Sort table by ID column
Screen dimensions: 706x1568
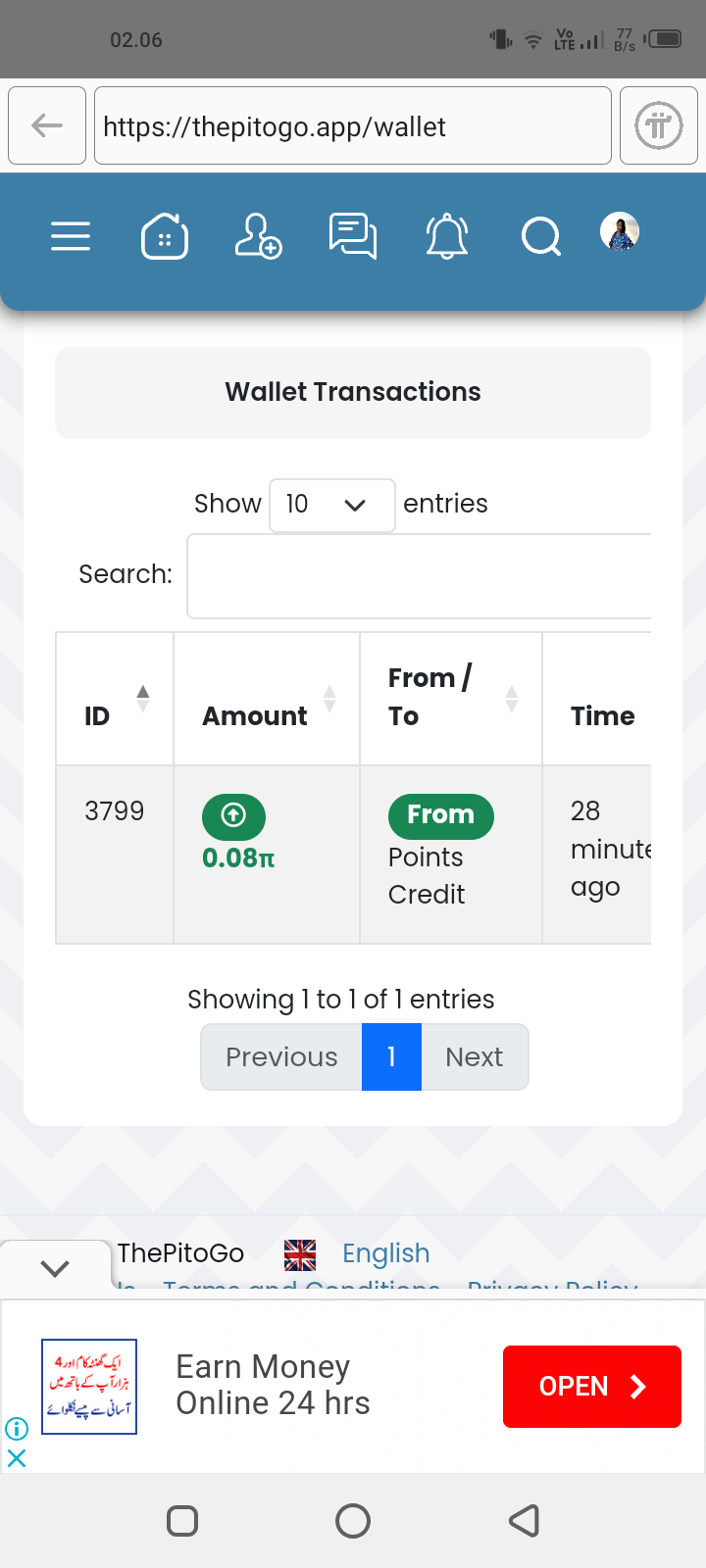pos(115,699)
